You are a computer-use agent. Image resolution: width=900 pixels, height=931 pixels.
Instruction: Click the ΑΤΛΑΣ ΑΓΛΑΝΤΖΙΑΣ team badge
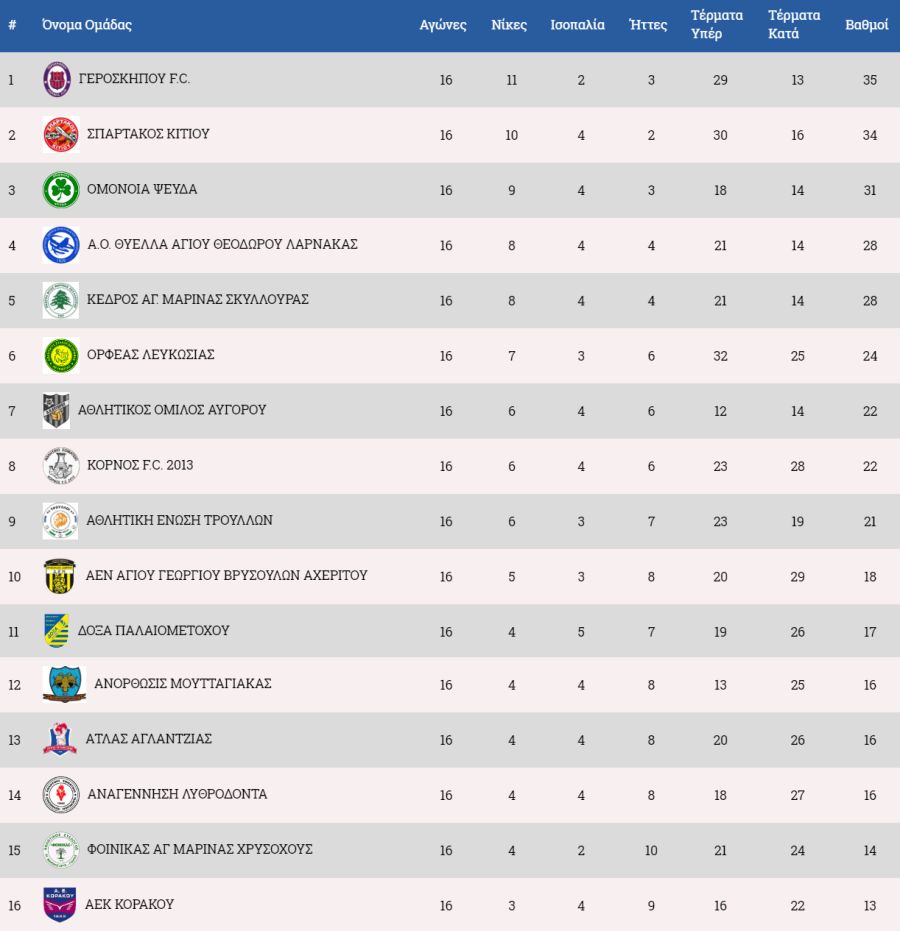(x=60, y=739)
